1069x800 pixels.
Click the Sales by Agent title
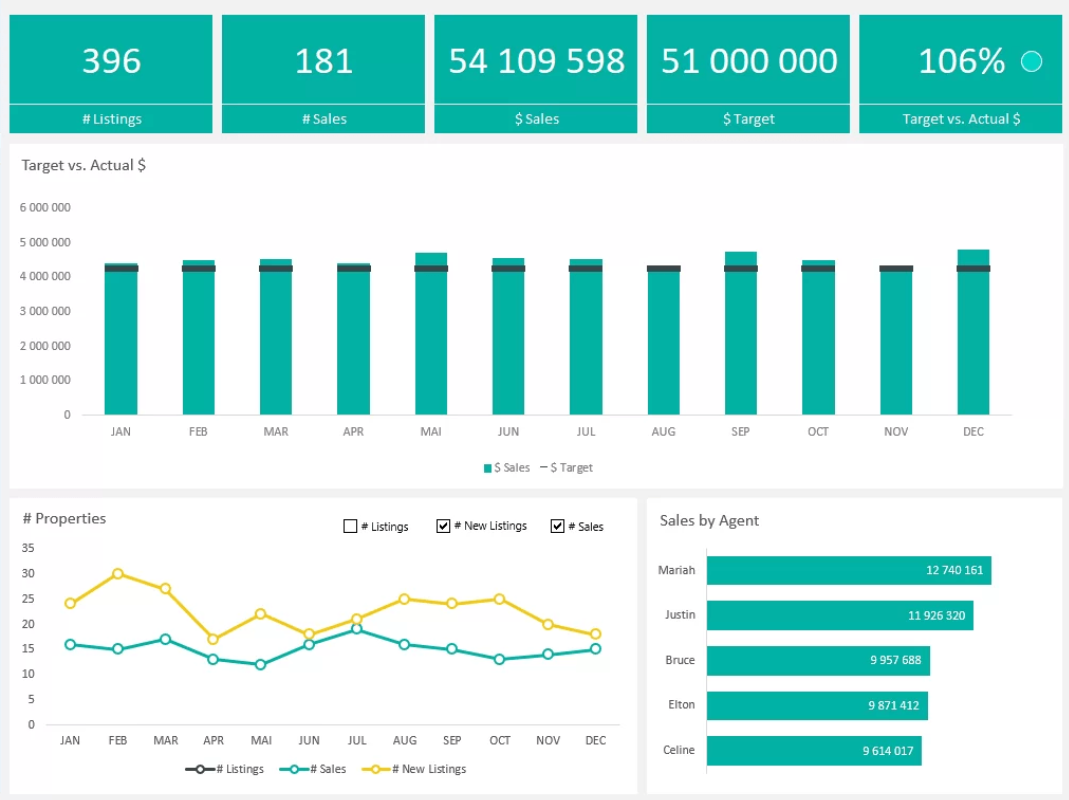pos(709,520)
